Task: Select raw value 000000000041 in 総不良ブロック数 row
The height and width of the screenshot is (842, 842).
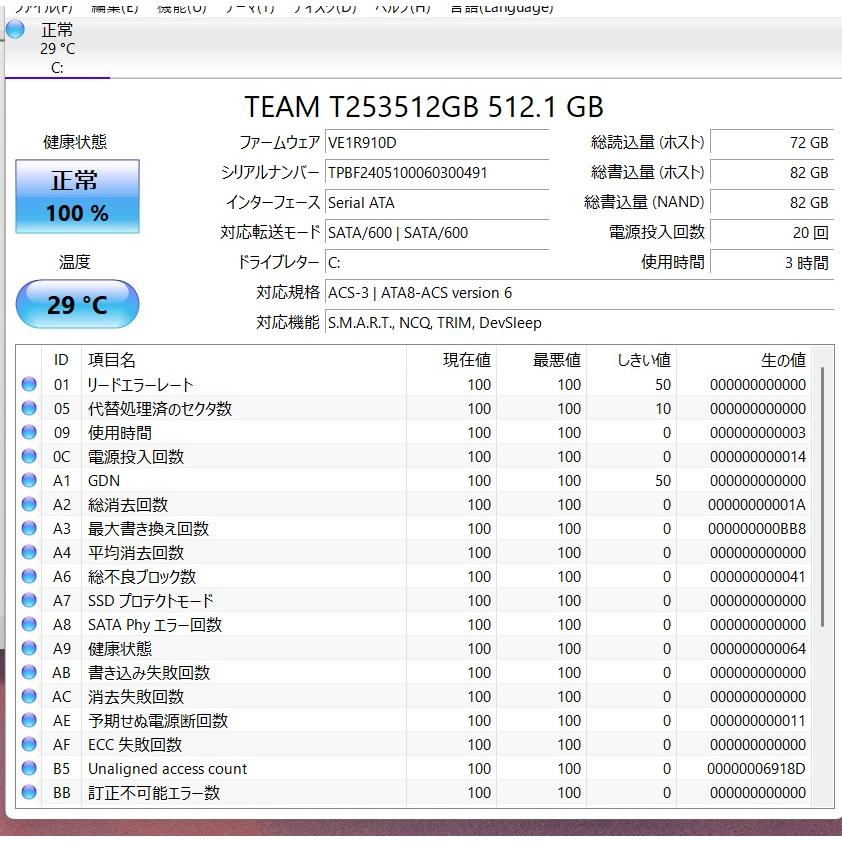Action: [x=758, y=577]
